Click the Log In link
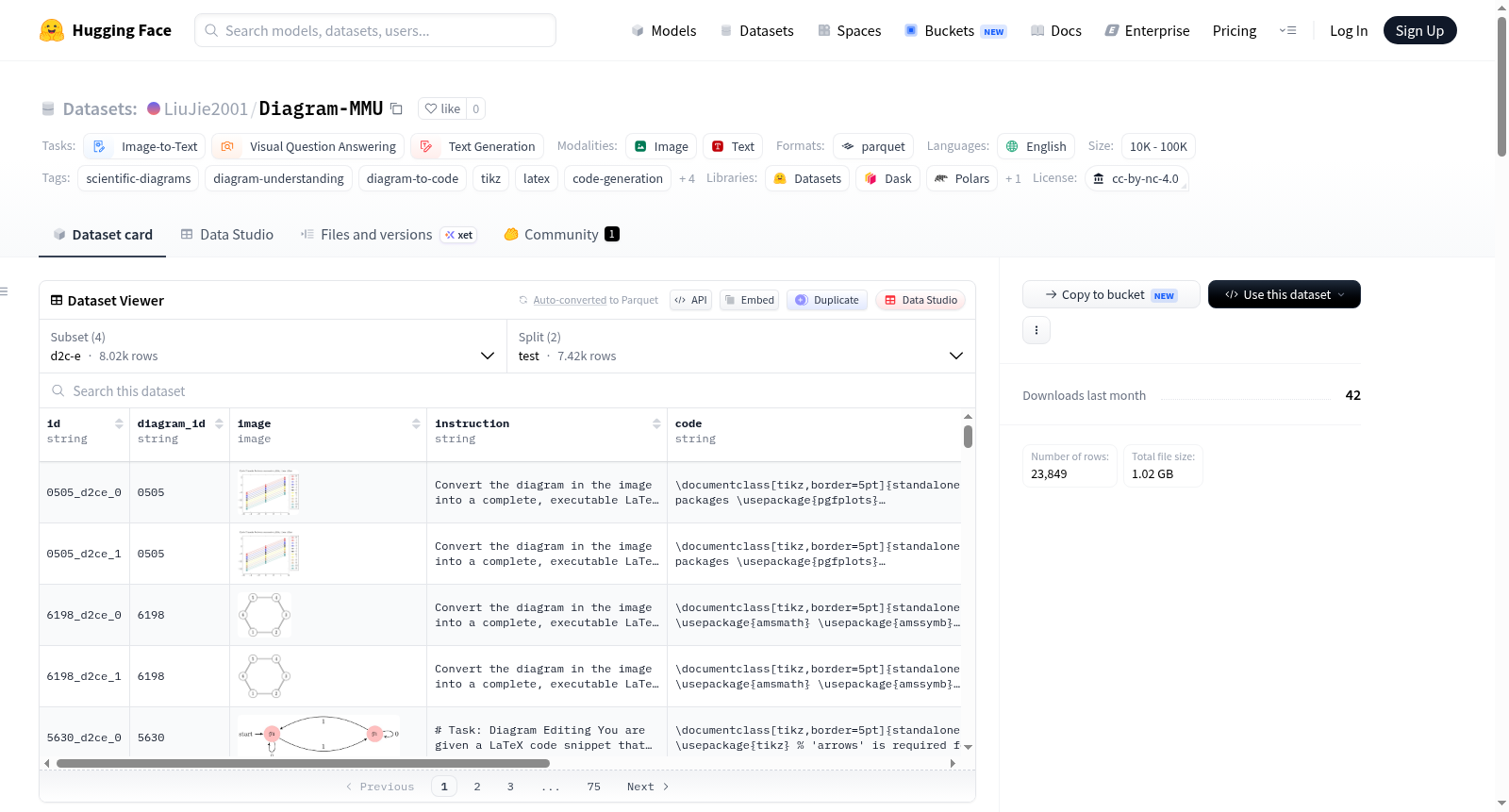 coord(1348,30)
